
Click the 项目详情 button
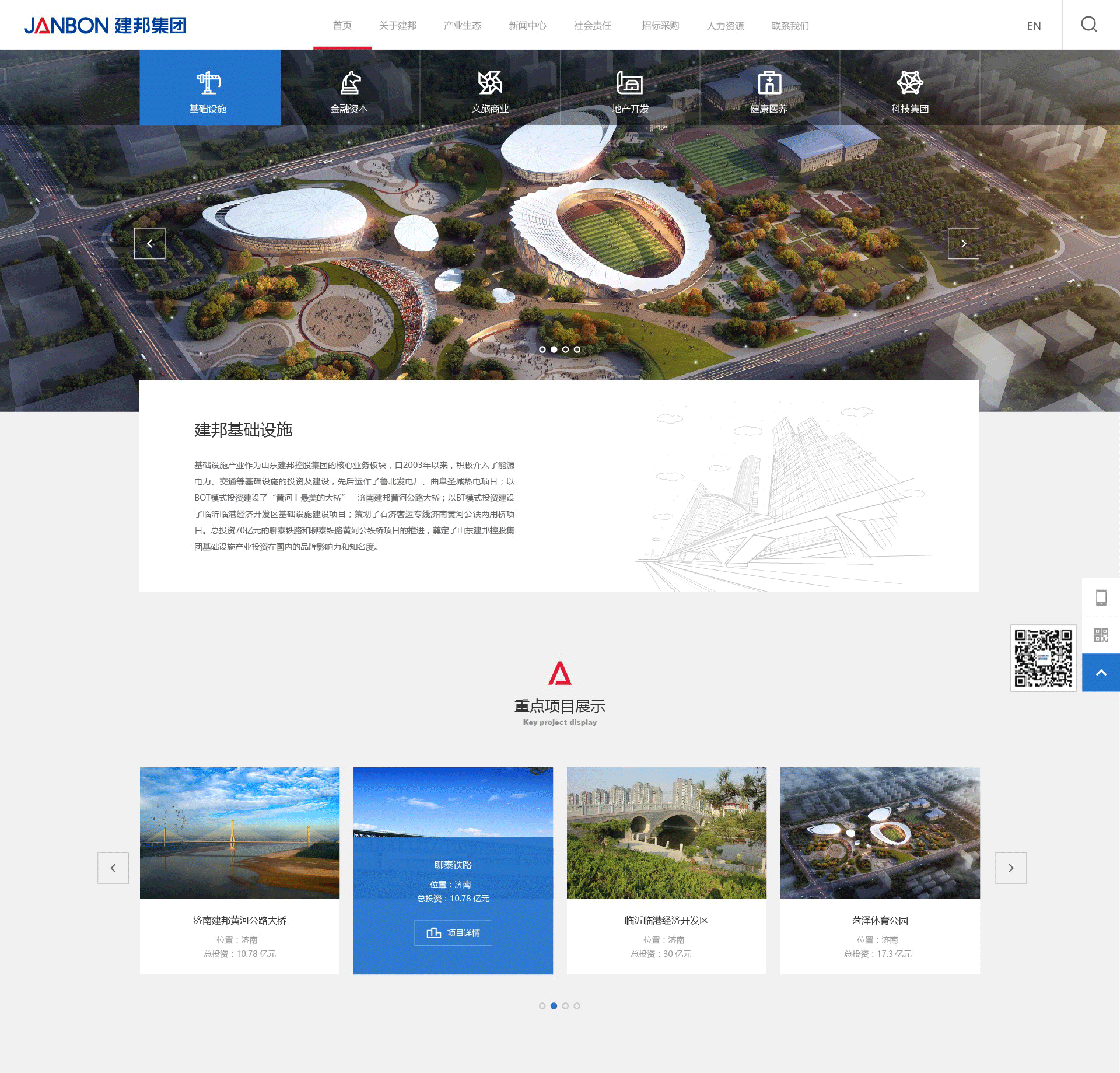pos(453,933)
